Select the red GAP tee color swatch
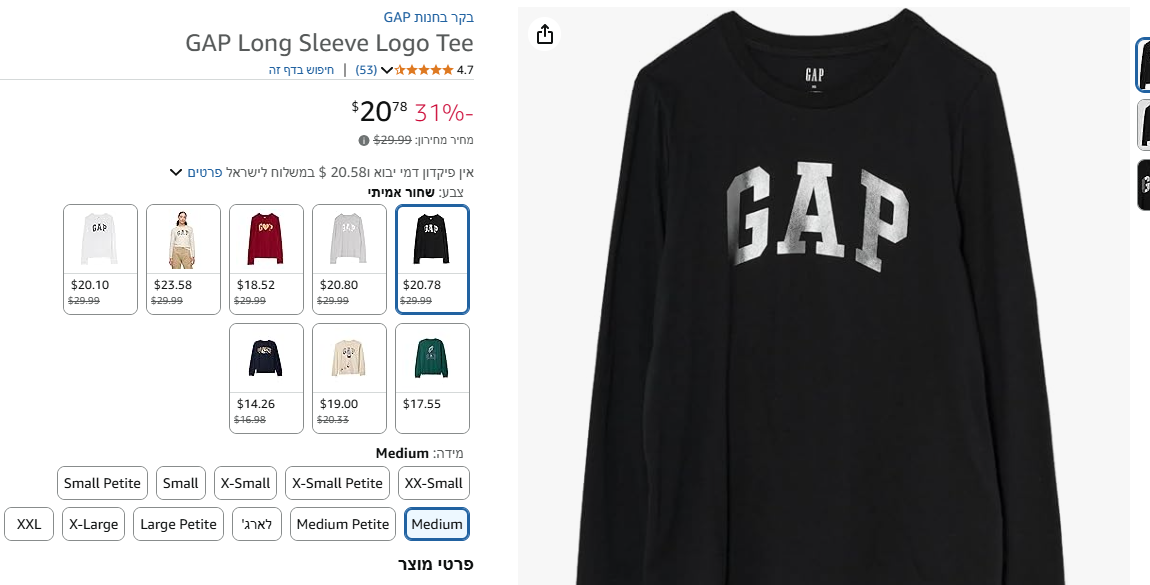Viewport: 1150px width, 585px height. 266,259
